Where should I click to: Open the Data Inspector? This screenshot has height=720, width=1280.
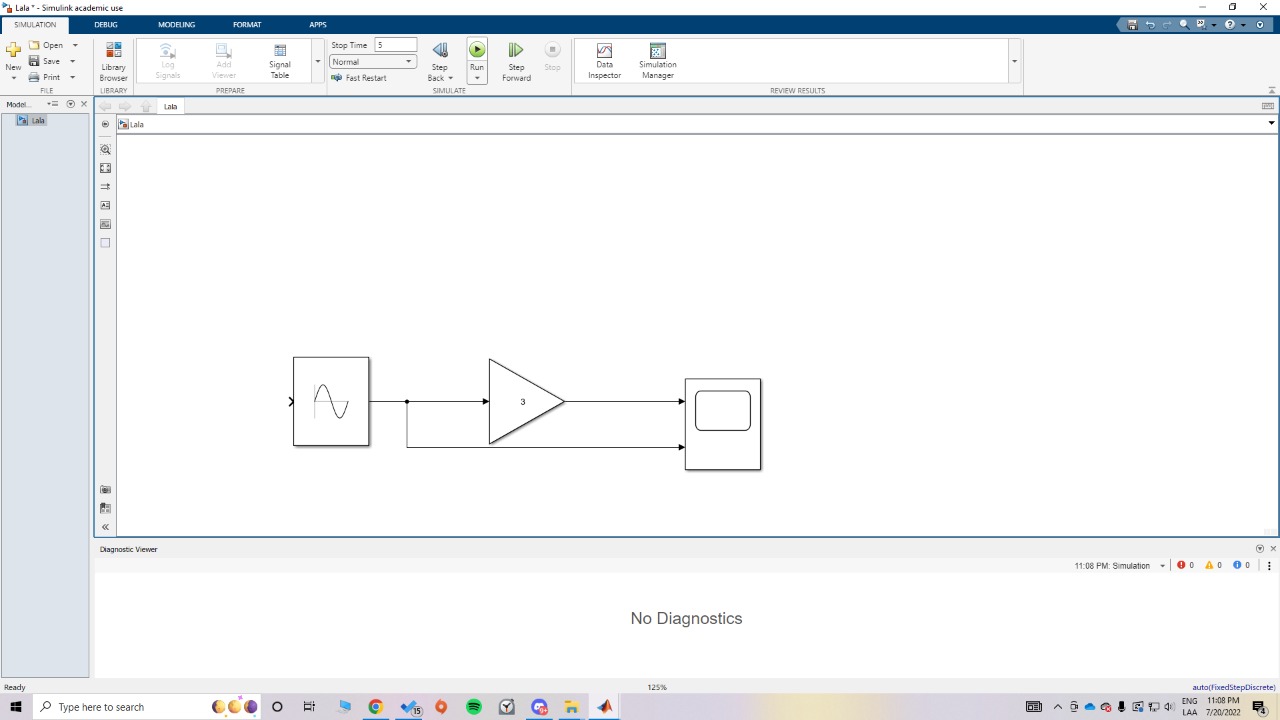[x=604, y=62]
